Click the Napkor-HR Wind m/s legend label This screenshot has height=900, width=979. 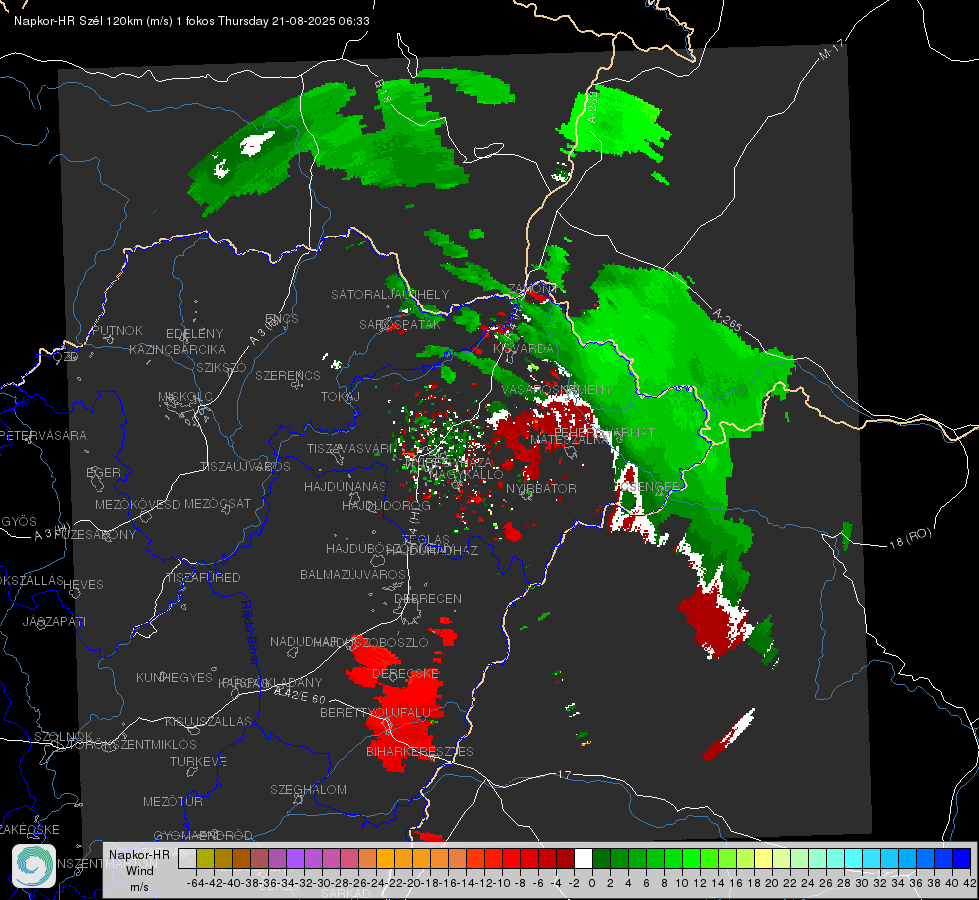(139, 870)
